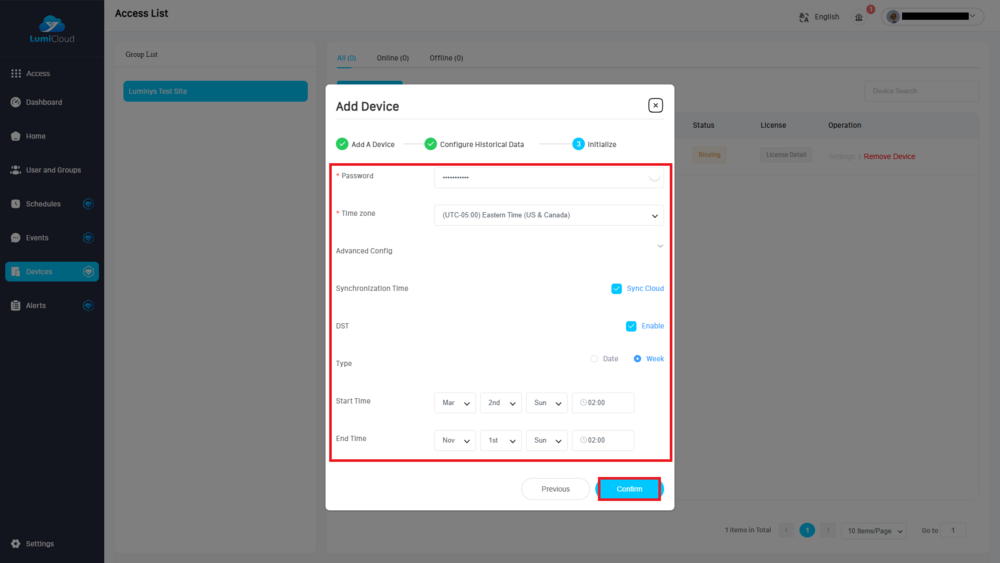Viewport: 1000px width, 563px height.
Task: Open the Time zone dropdown
Action: (548, 215)
